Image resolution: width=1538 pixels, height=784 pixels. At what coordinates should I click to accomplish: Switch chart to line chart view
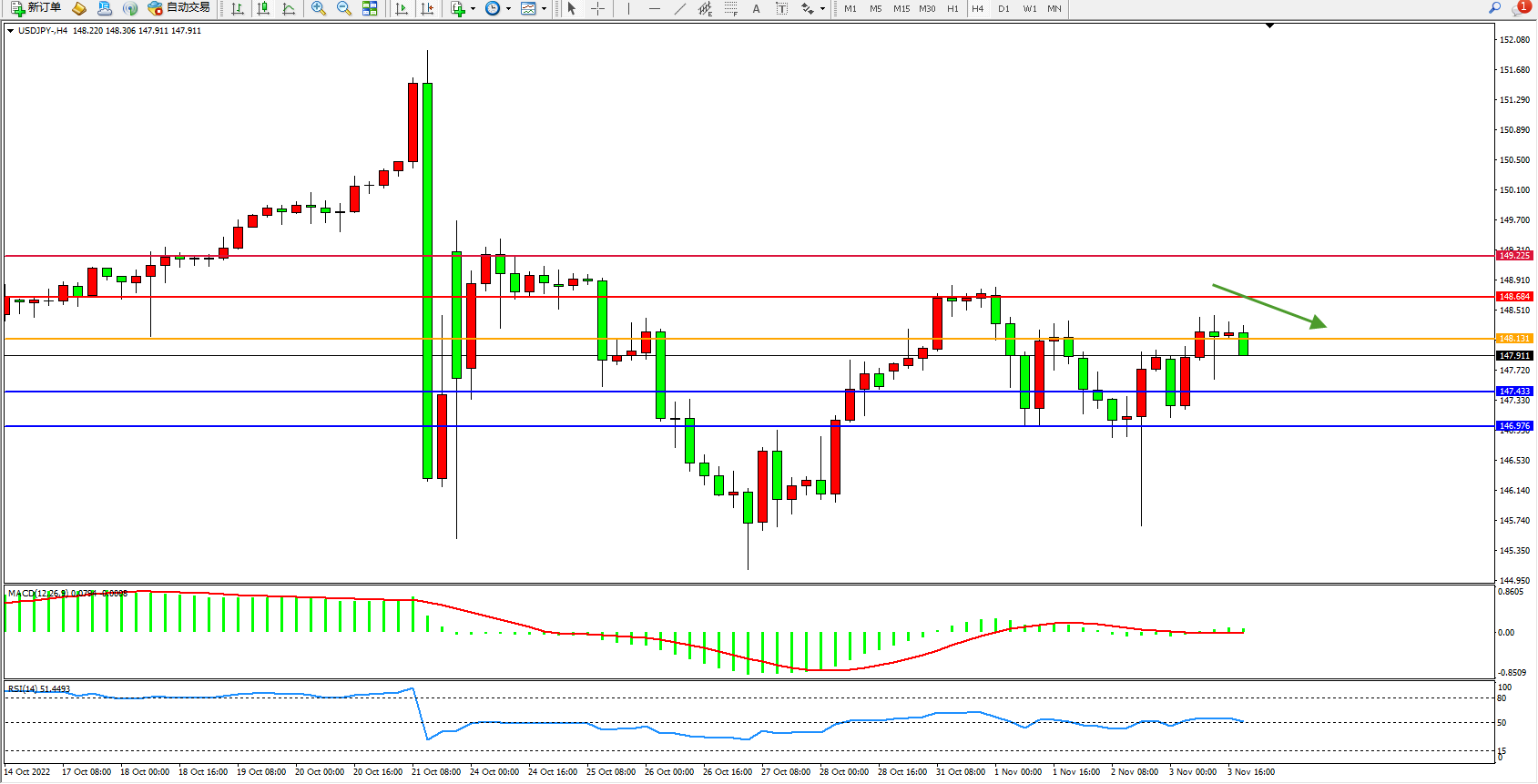tap(289, 8)
